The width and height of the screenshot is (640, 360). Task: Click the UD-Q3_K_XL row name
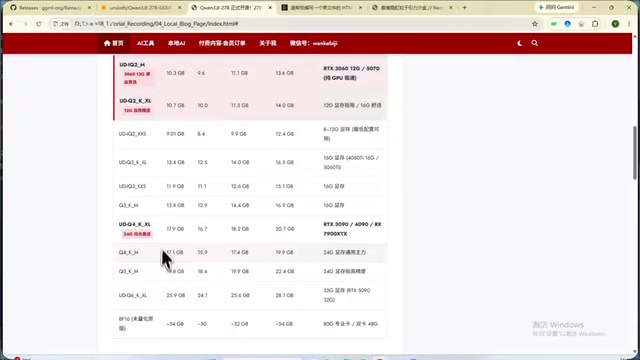[x=133, y=162]
